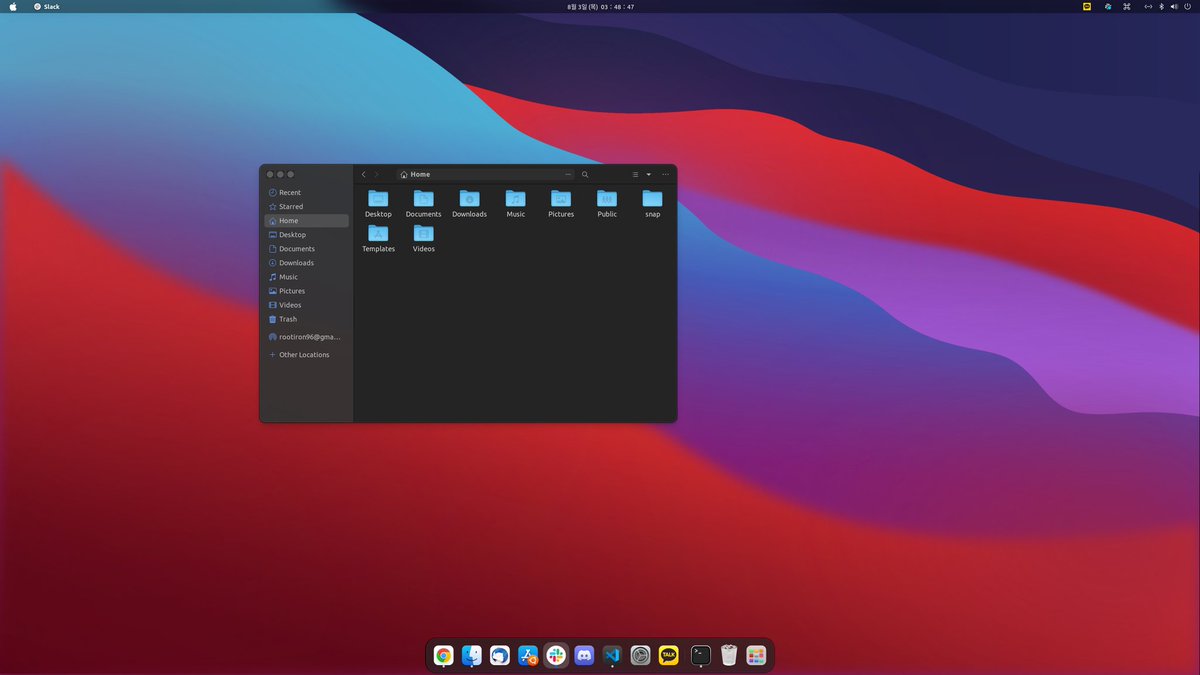Click the Apple logo in the top bar
Image resolution: width=1200 pixels, height=675 pixels.
click(13, 6)
